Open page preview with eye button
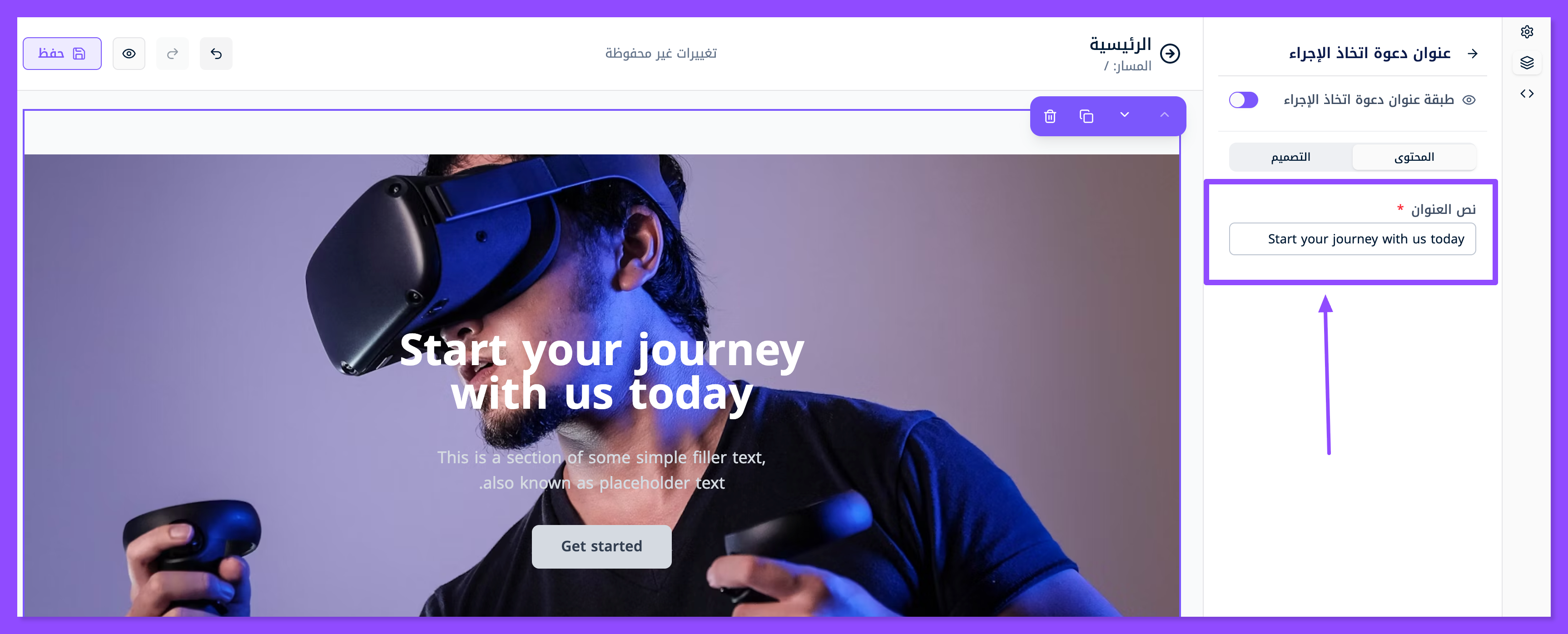Image resolution: width=1568 pixels, height=634 pixels. point(129,54)
